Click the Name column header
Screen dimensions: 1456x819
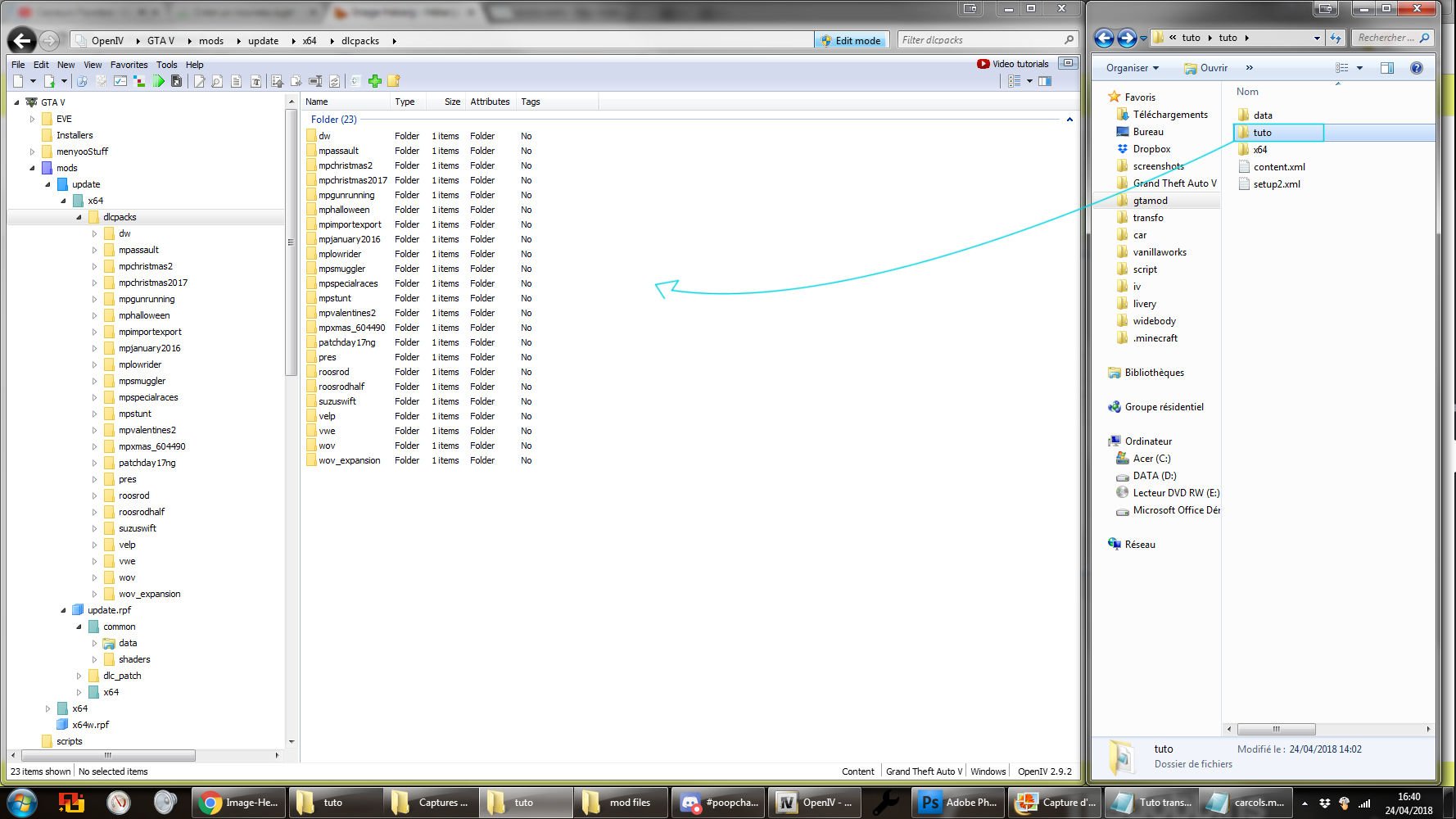click(x=346, y=102)
